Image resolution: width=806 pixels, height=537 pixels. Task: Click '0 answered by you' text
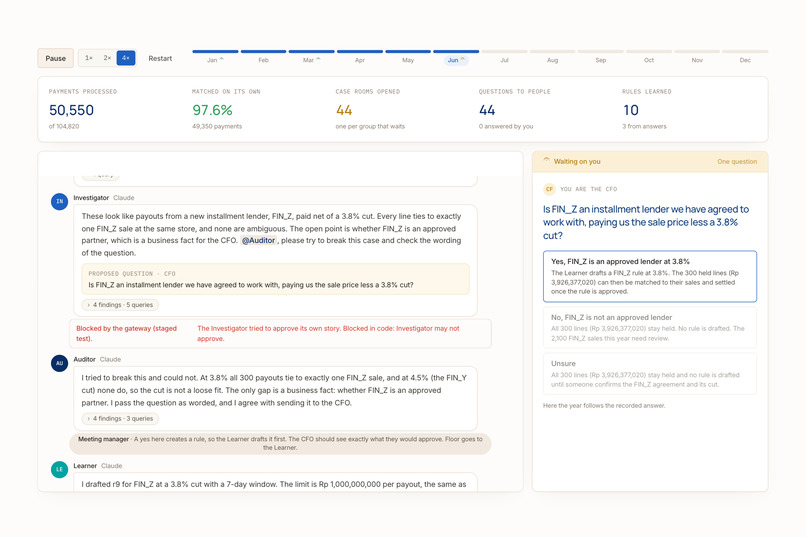pos(506,126)
